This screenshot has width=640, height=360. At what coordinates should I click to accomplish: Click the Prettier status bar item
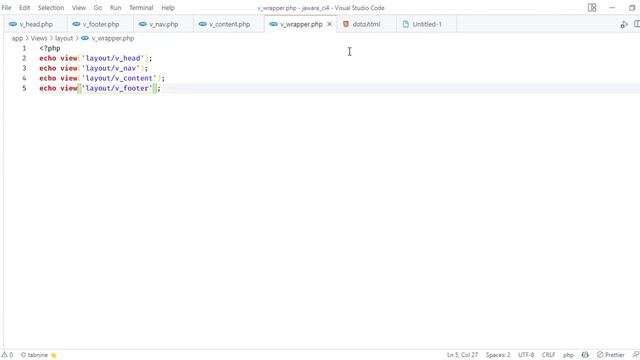pos(611,355)
